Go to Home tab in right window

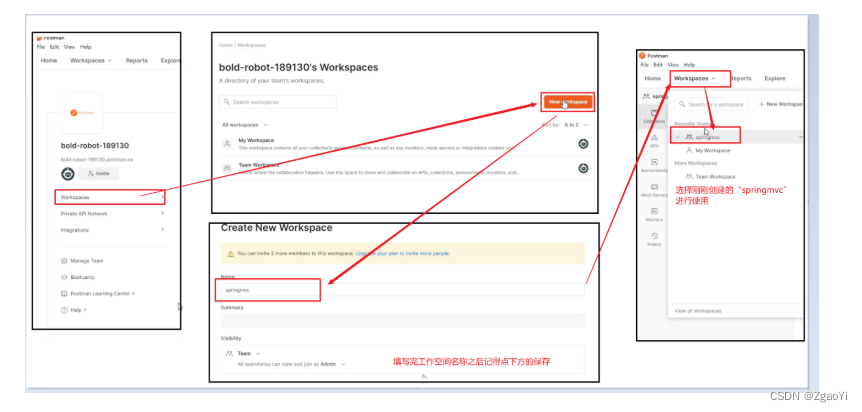click(653, 79)
